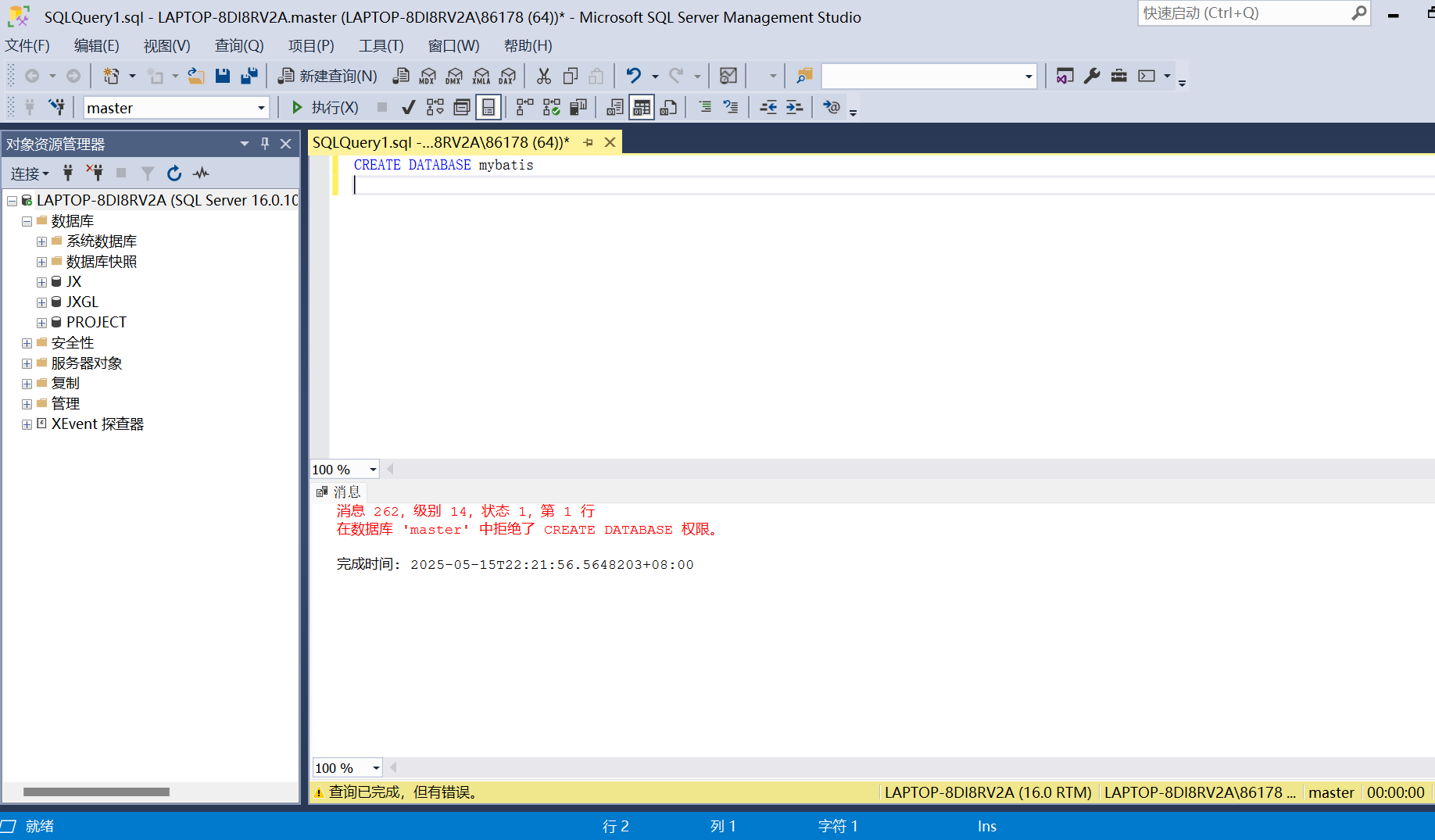
Task: Comment out the selected lines
Action: (705, 107)
